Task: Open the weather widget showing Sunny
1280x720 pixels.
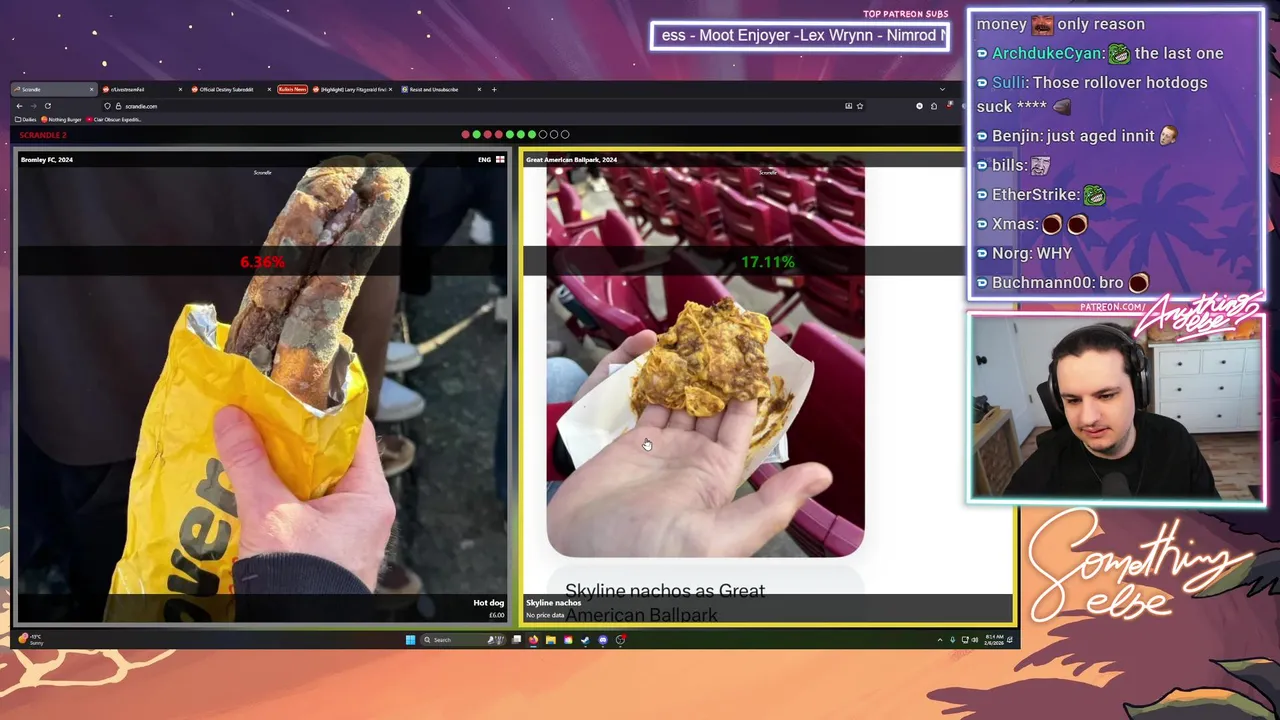Action: pos(31,639)
